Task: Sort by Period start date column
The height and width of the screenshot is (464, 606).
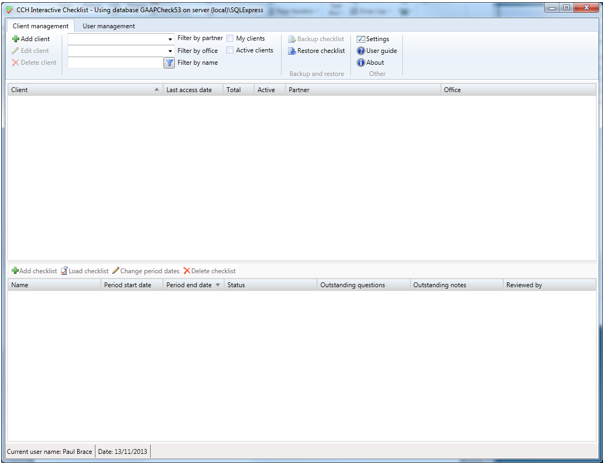Action: pos(132,285)
